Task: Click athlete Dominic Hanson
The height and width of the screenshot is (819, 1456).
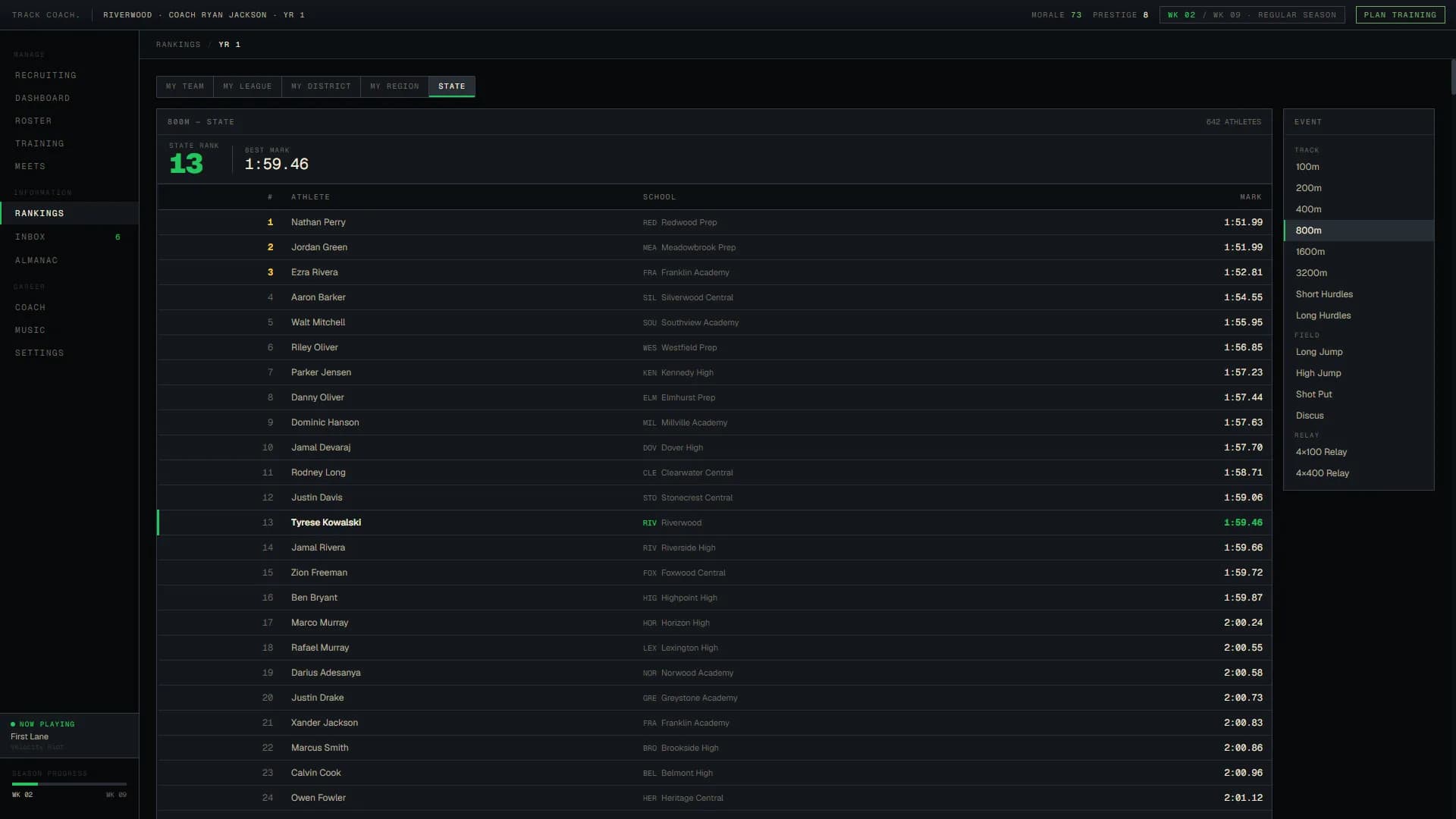Action: pyautogui.click(x=325, y=422)
